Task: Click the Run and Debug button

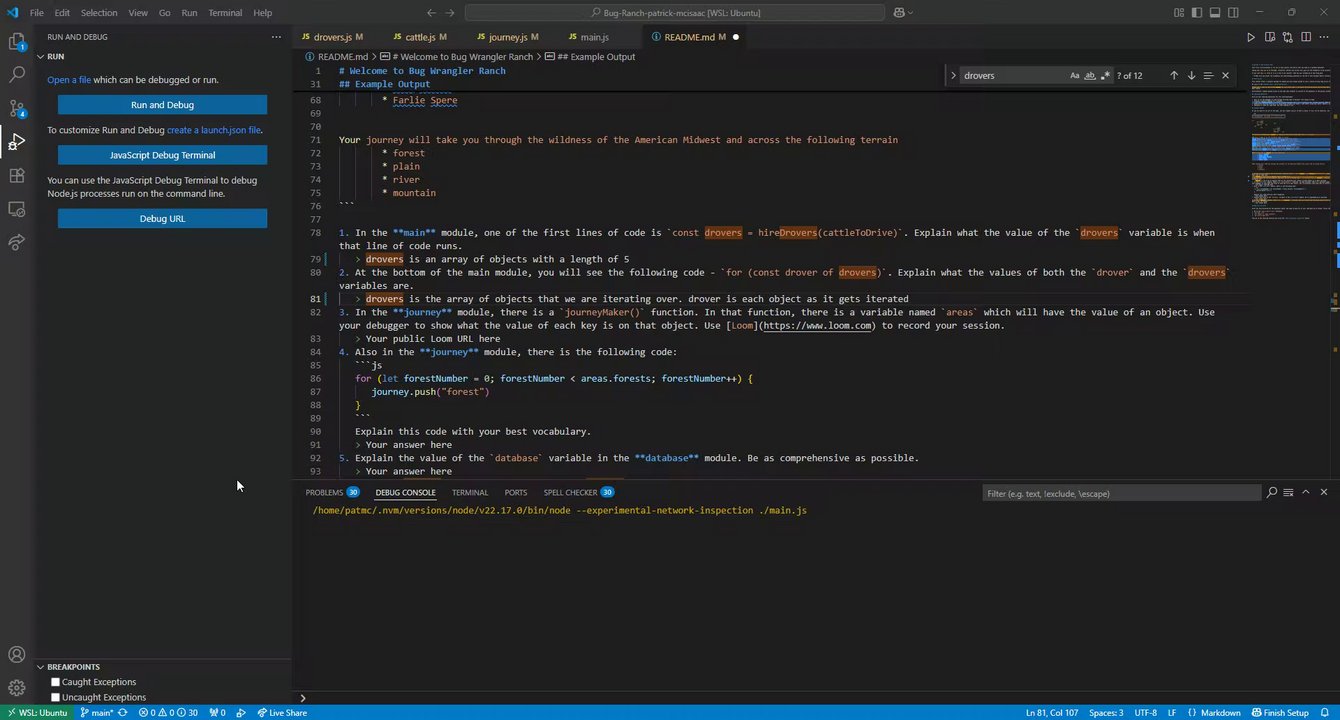Action: tap(162, 105)
